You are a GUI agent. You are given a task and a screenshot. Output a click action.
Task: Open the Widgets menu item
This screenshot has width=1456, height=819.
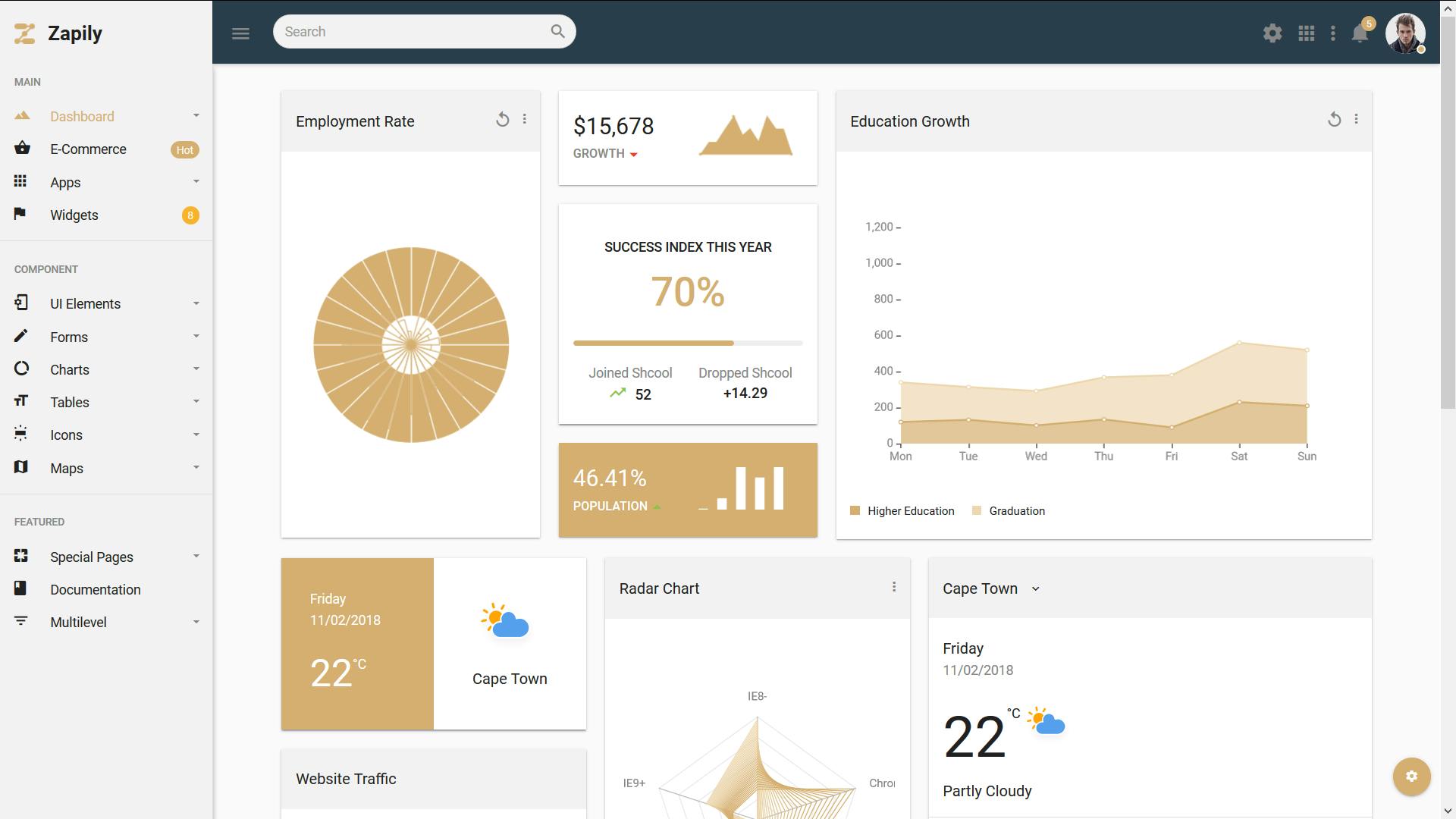pyautogui.click(x=106, y=215)
